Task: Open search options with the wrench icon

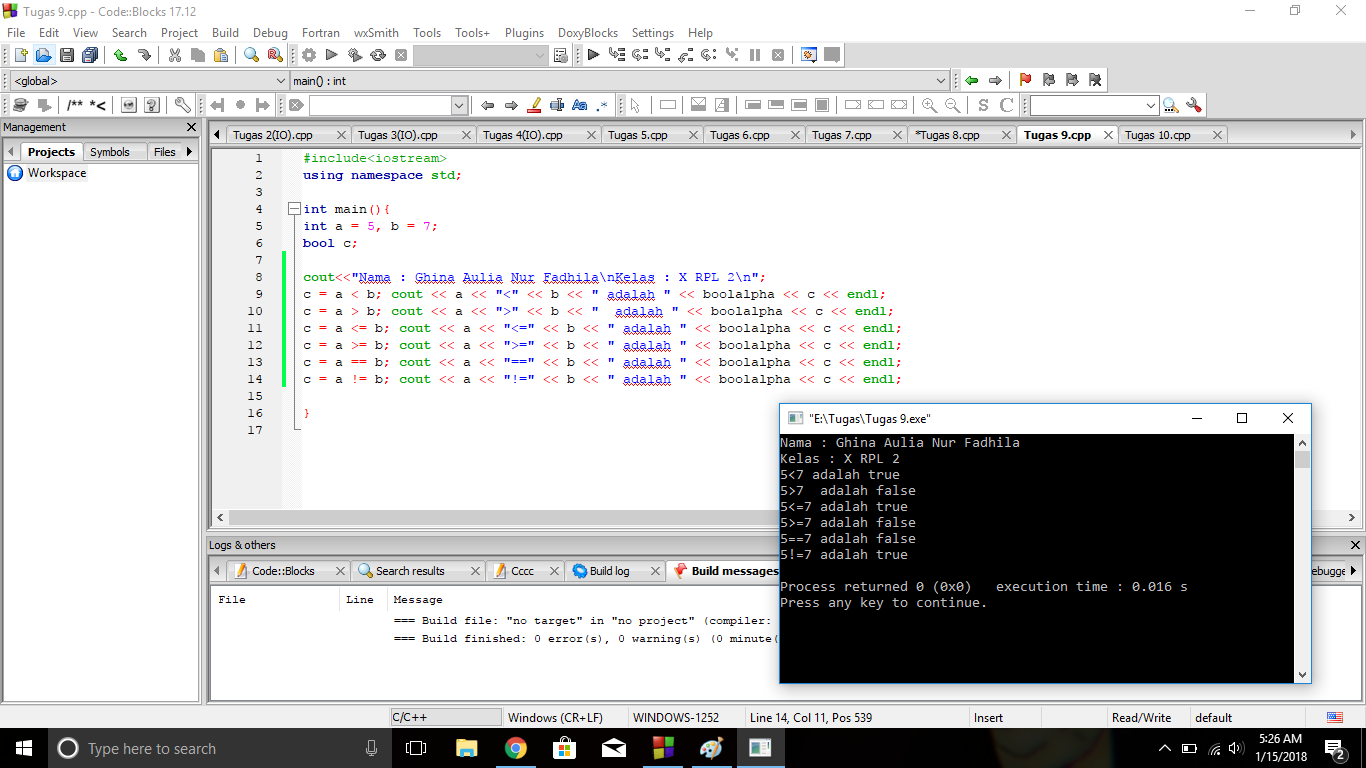Action: 1193,105
